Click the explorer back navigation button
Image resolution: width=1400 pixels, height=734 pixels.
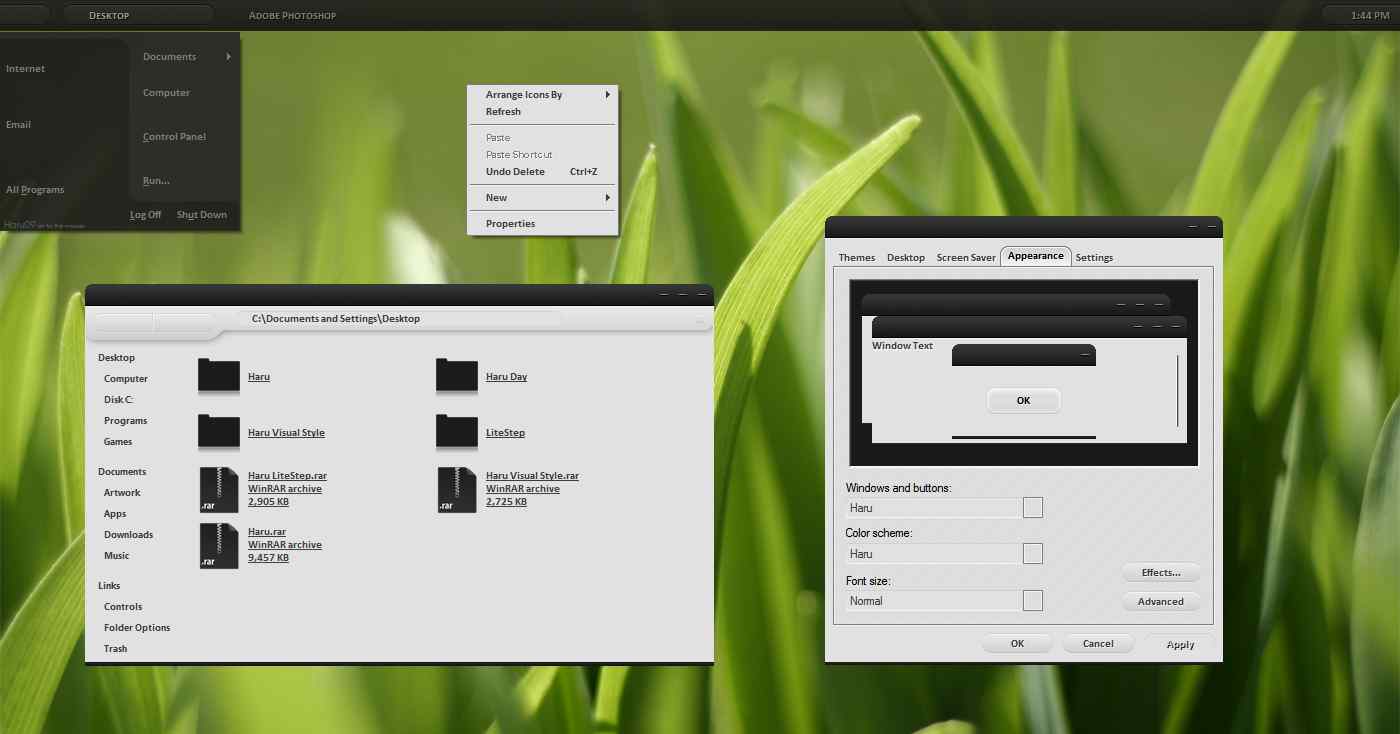(x=122, y=322)
